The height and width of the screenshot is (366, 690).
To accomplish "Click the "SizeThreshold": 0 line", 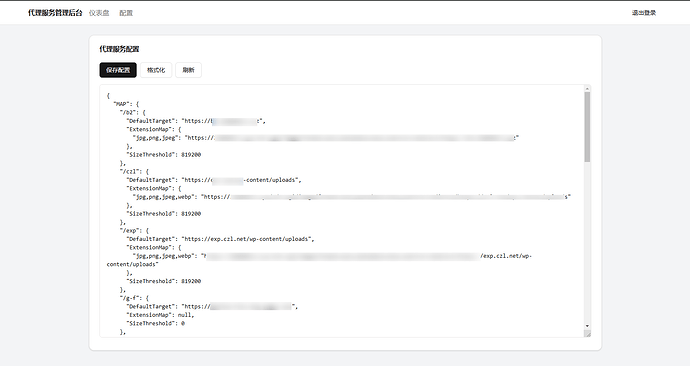I will tap(155, 323).
